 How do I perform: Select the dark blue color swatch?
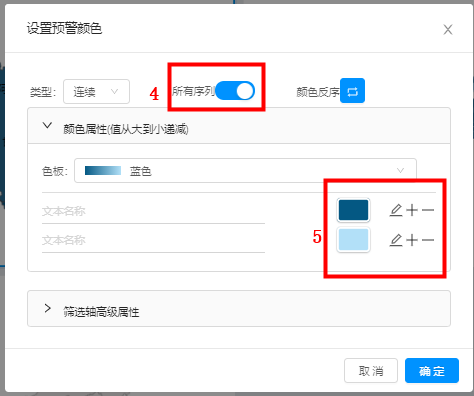(x=353, y=210)
